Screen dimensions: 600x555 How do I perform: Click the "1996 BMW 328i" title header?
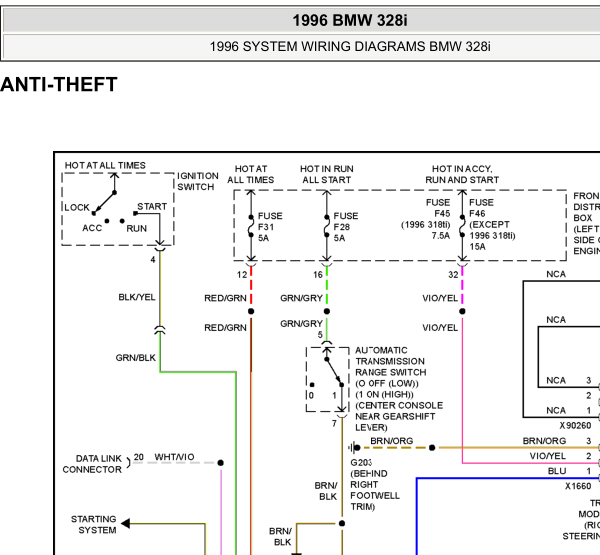350,20
